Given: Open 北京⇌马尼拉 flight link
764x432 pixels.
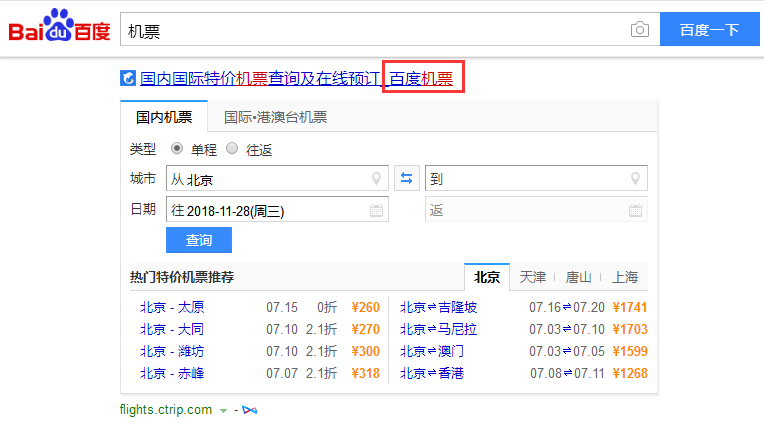Looking at the screenshot, I should click(x=439, y=329).
